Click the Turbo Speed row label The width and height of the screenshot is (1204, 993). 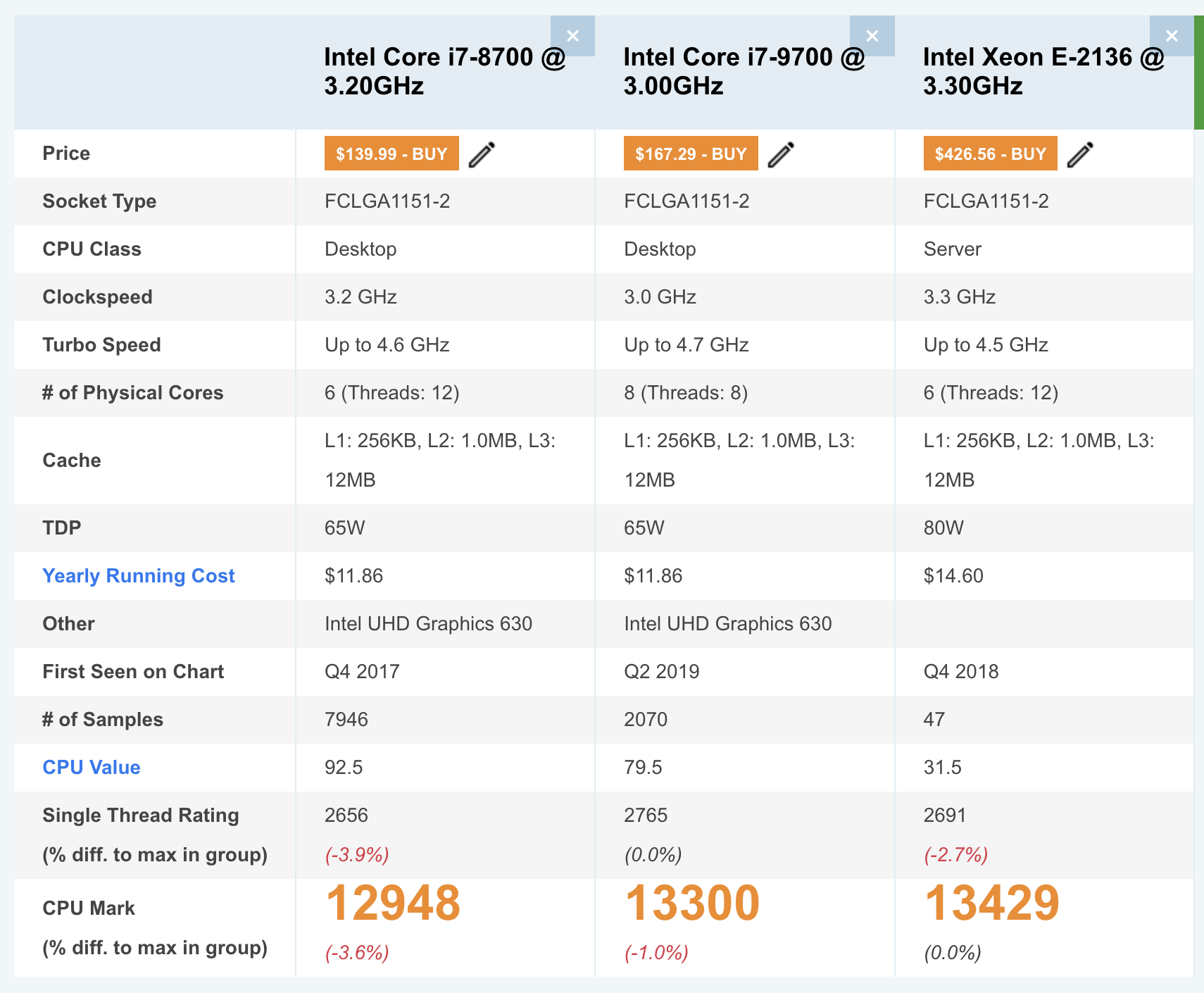pos(101,344)
